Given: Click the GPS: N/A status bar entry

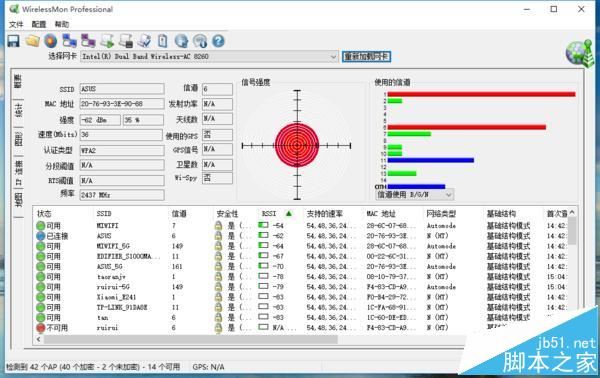Looking at the screenshot, I should click(208, 367).
